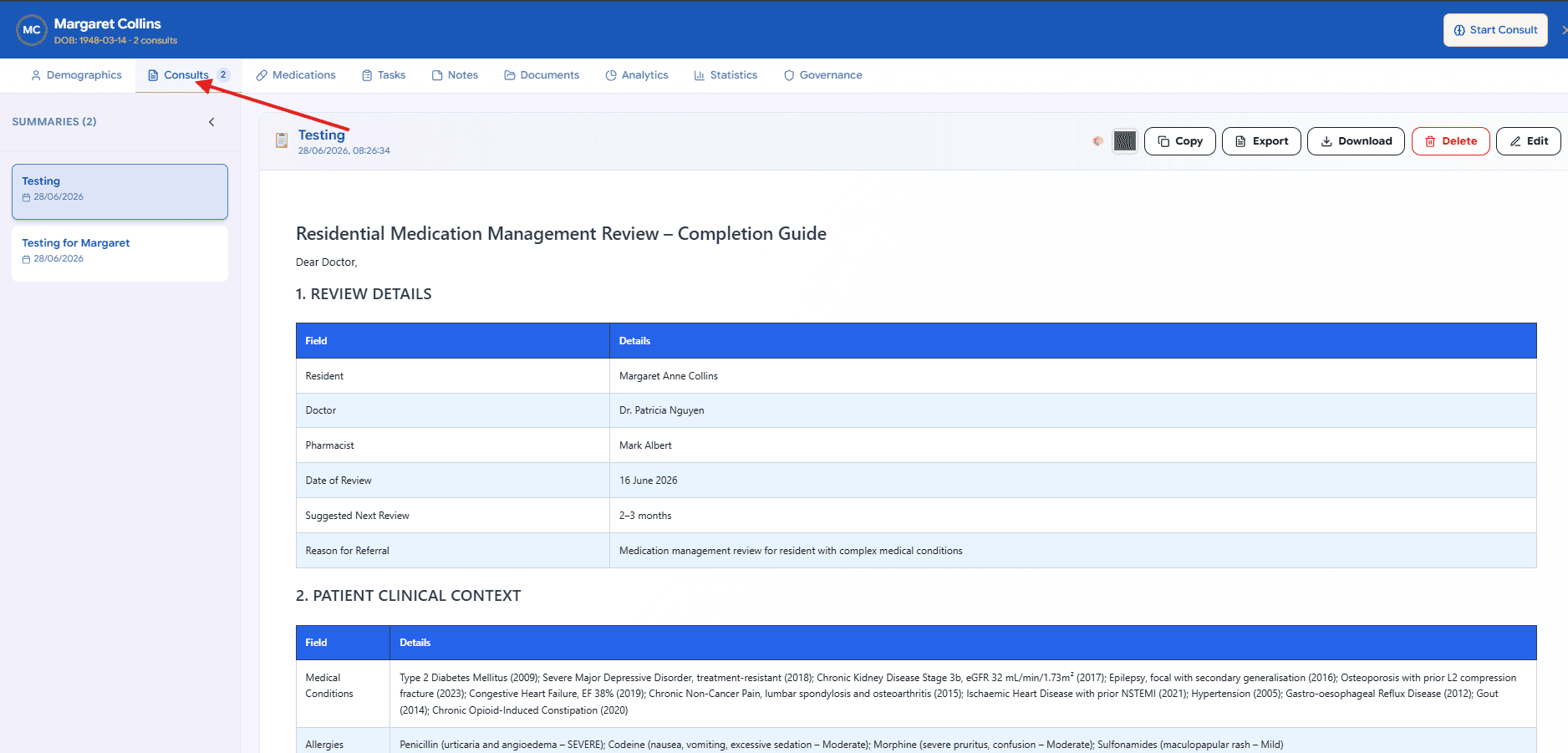The width and height of the screenshot is (1568, 753).
Task: Click the timestamp 28/06/2026, 08:26:34
Action: pyautogui.click(x=344, y=151)
